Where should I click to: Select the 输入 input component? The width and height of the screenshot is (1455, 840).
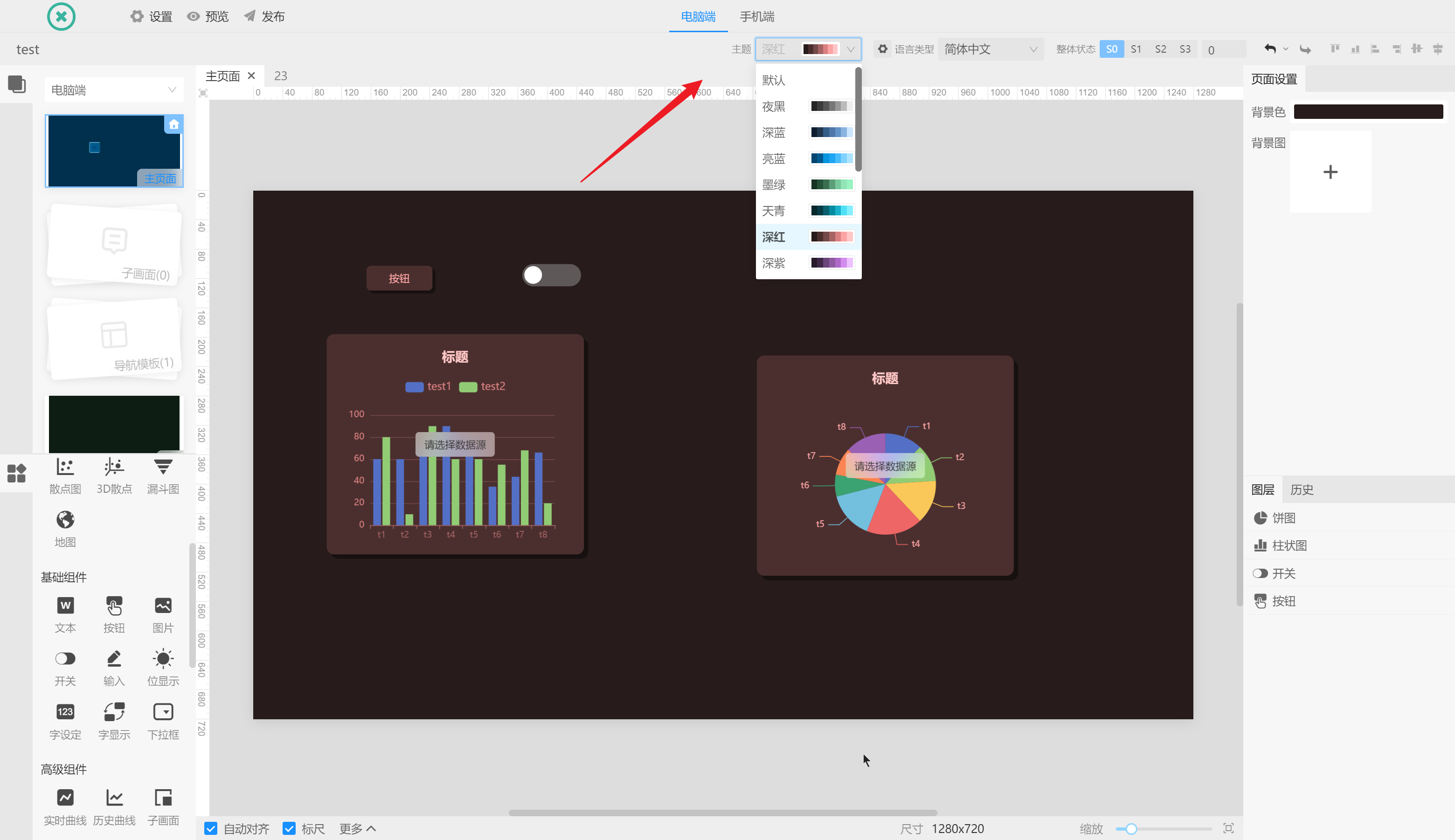[114, 668]
